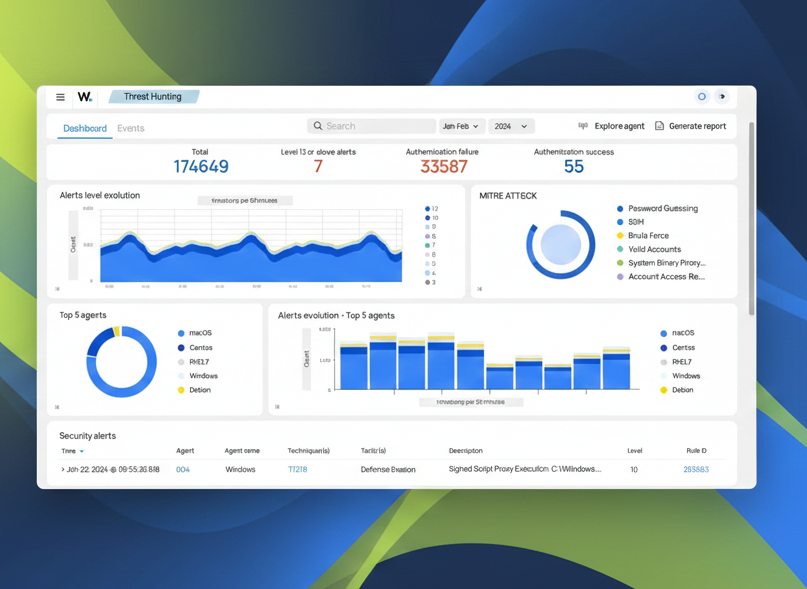Click the Top 5 agents panel corner icon
This screenshot has width=807, height=589.
(x=57, y=407)
